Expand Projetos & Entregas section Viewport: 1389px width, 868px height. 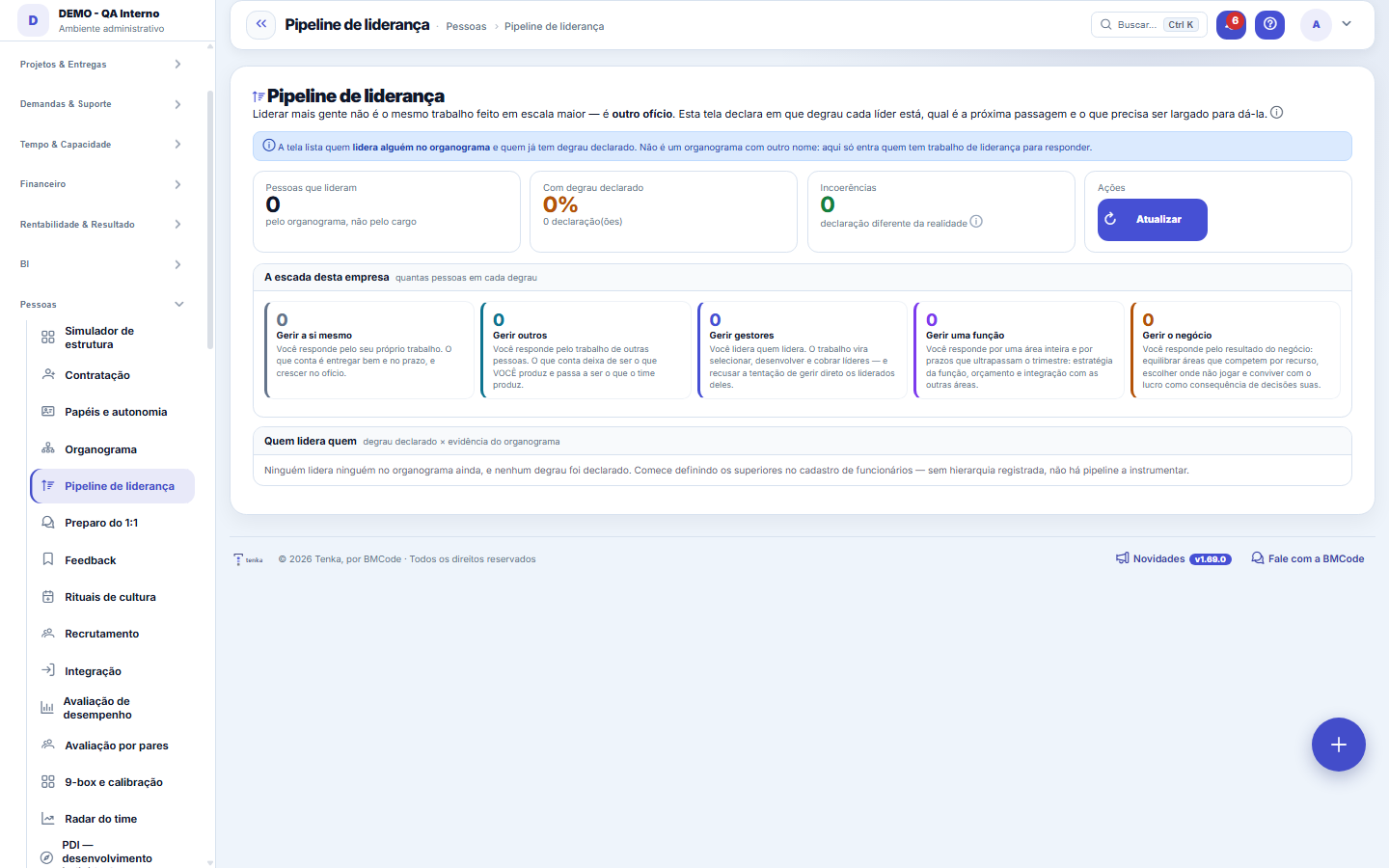[101, 65]
